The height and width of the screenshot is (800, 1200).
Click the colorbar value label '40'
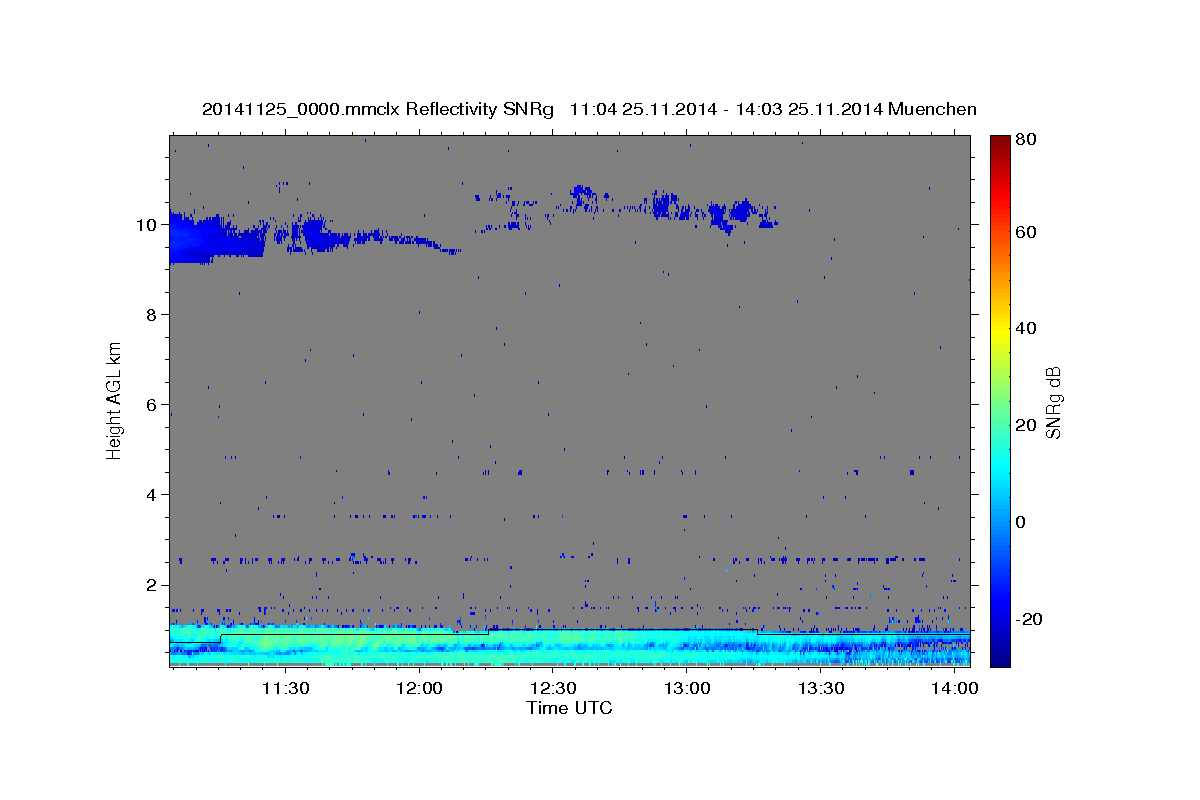tap(1025, 328)
